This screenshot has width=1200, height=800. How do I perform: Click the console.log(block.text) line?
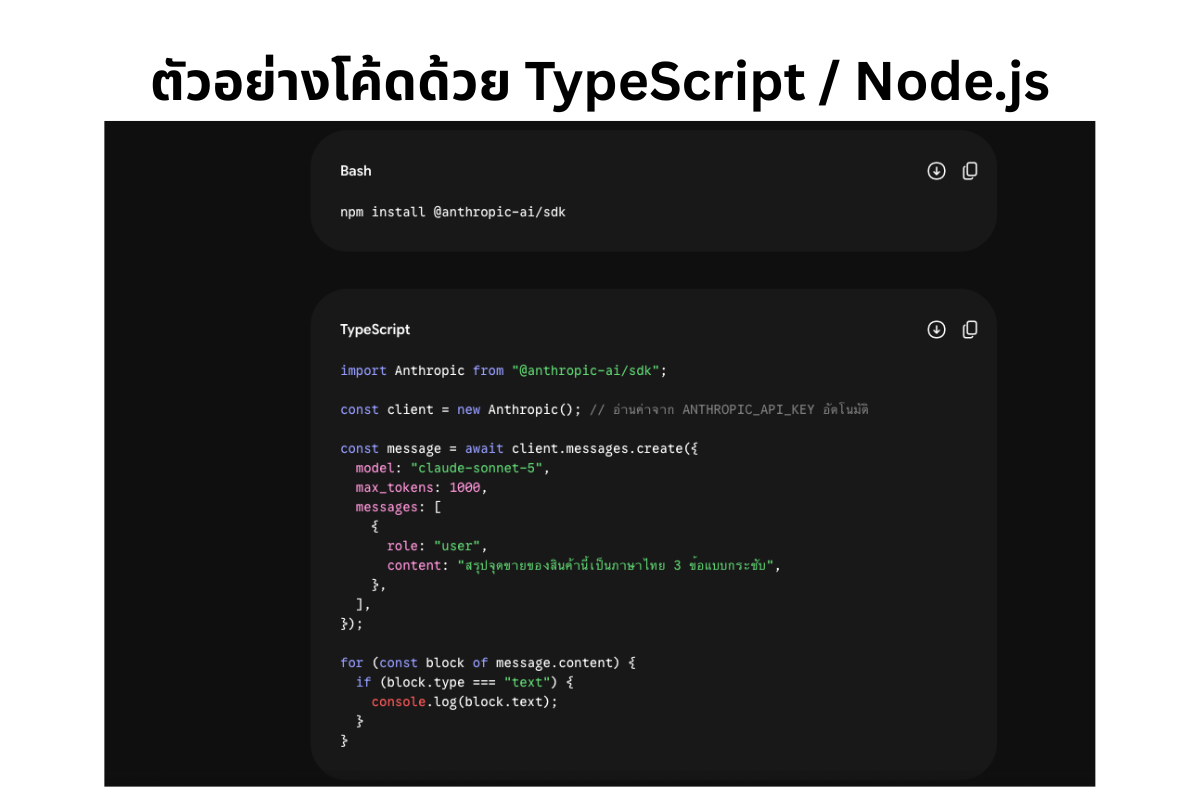click(x=464, y=701)
